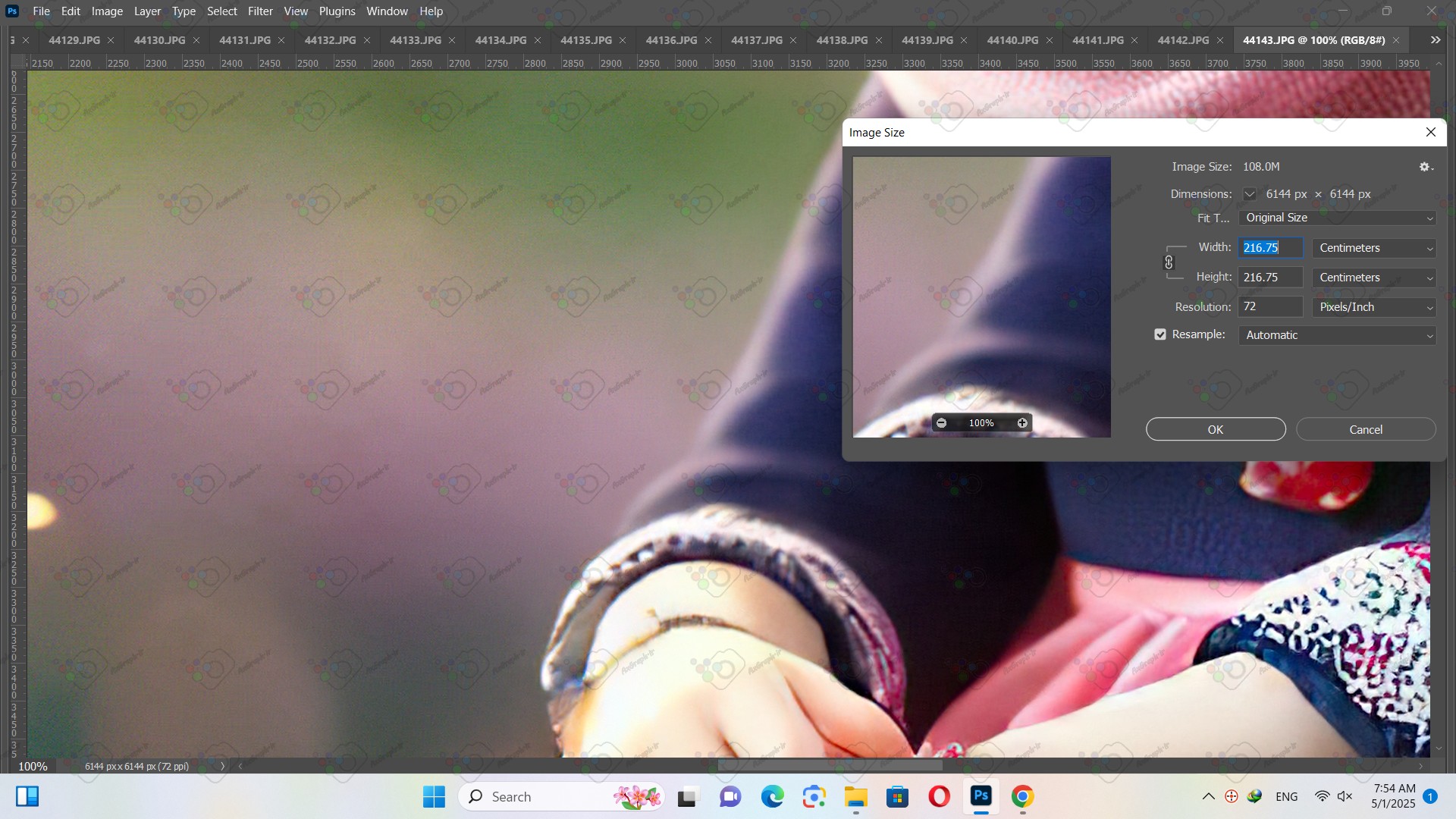1456x819 pixels.
Task: Click the Photoshop logo icon
Action: [x=12, y=11]
